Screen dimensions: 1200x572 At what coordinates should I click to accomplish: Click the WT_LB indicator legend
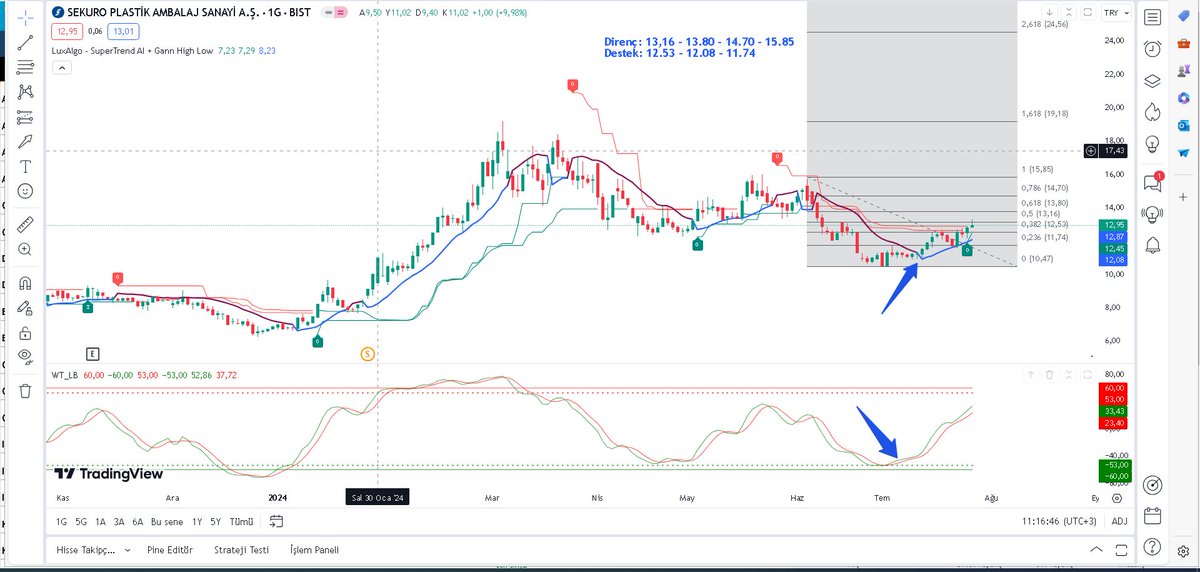[x=65, y=374]
